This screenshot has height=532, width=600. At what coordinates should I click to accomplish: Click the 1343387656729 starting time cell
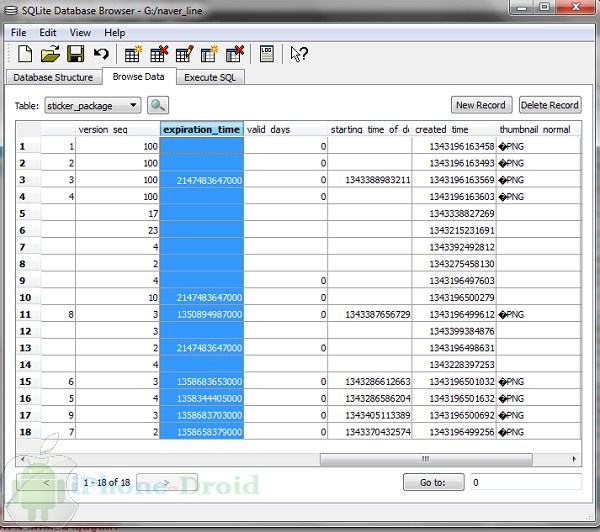tap(370, 315)
